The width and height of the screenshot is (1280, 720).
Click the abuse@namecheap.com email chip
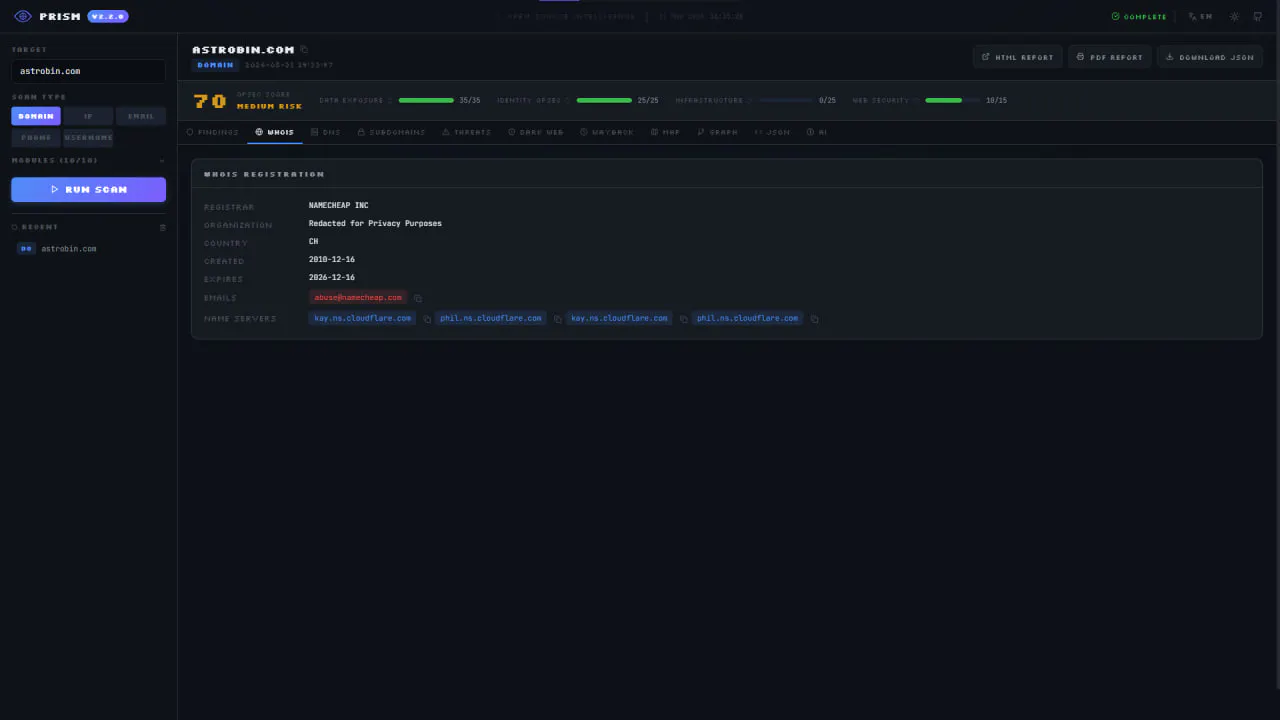[358, 298]
